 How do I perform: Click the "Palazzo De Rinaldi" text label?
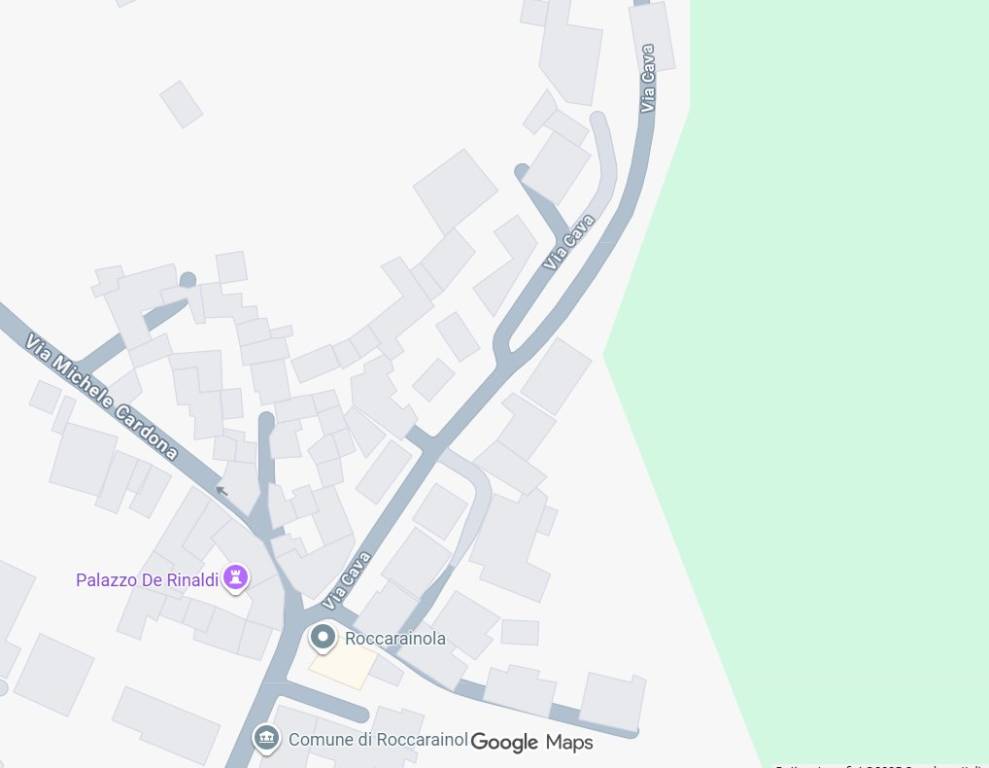[x=147, y=579]
